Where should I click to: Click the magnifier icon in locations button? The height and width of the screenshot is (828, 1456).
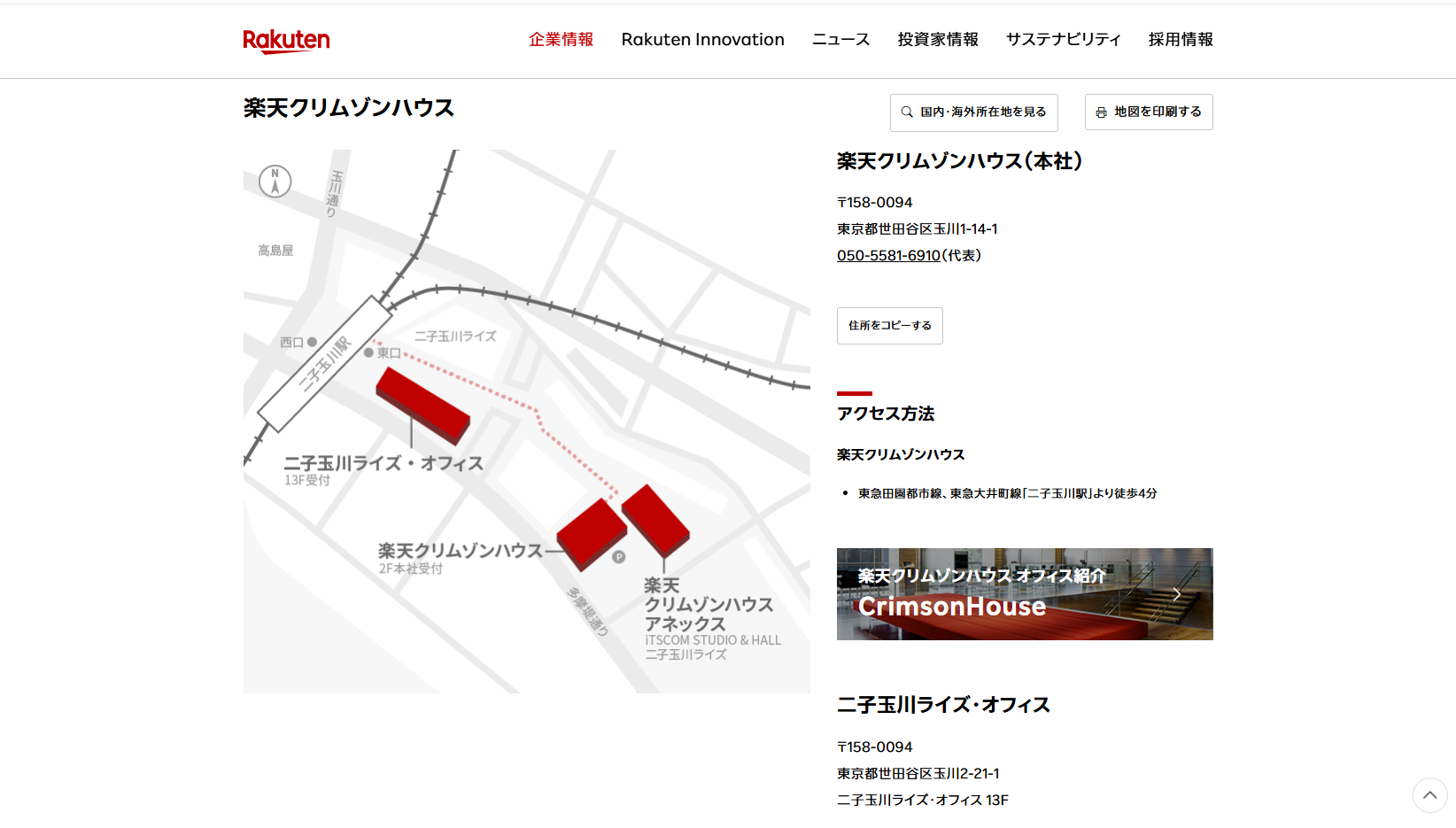click(907, 112)
